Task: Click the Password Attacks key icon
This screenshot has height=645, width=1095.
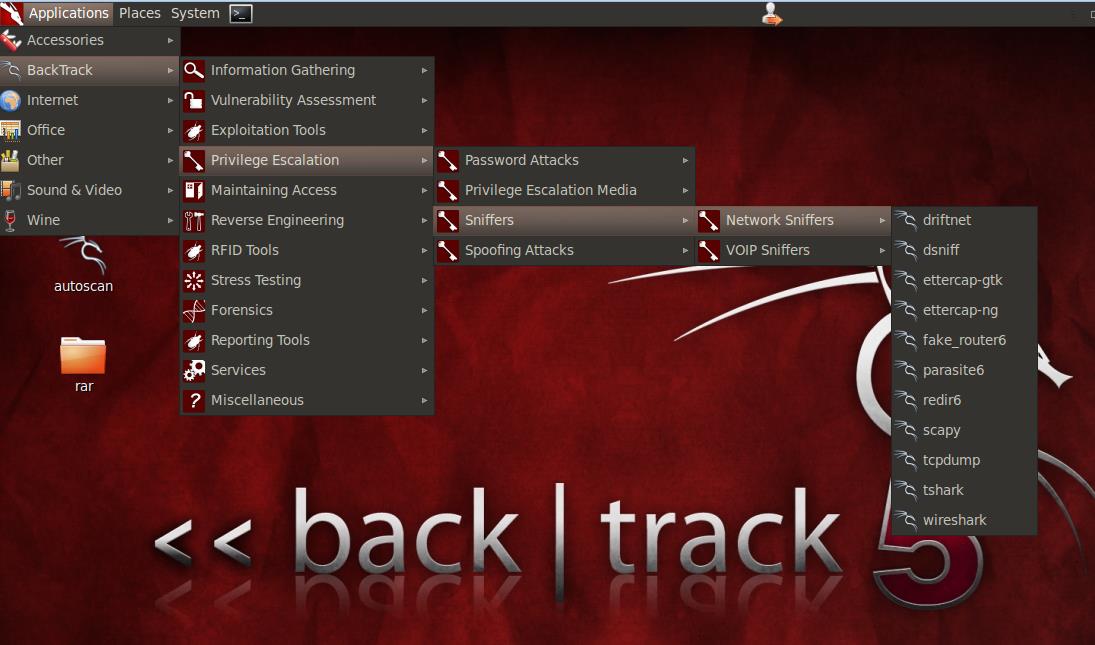Action: 448,161
